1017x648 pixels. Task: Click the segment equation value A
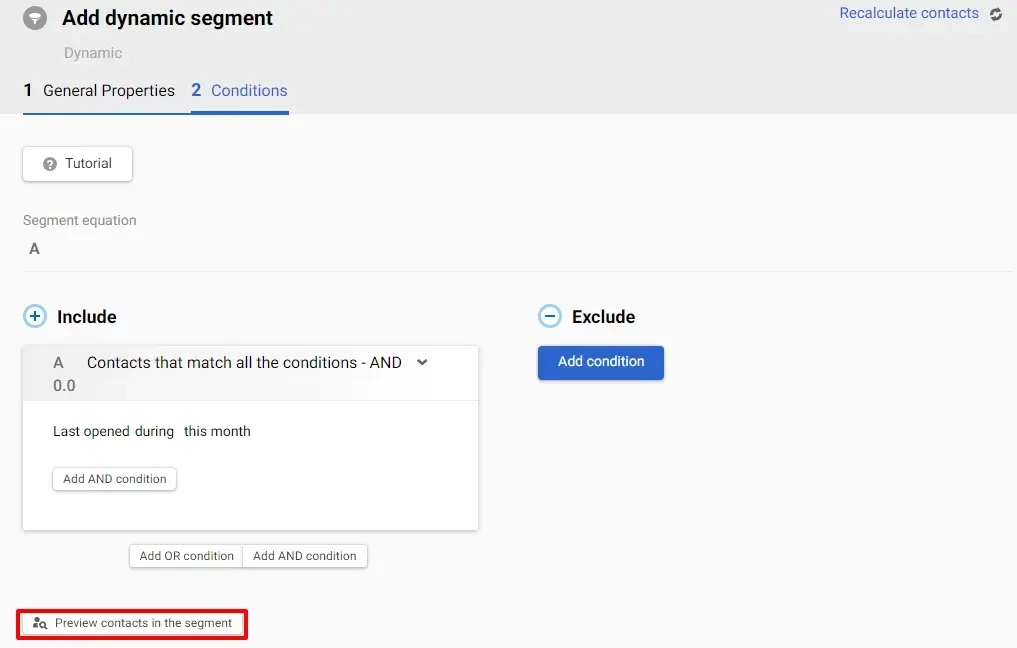coord(34,249)
